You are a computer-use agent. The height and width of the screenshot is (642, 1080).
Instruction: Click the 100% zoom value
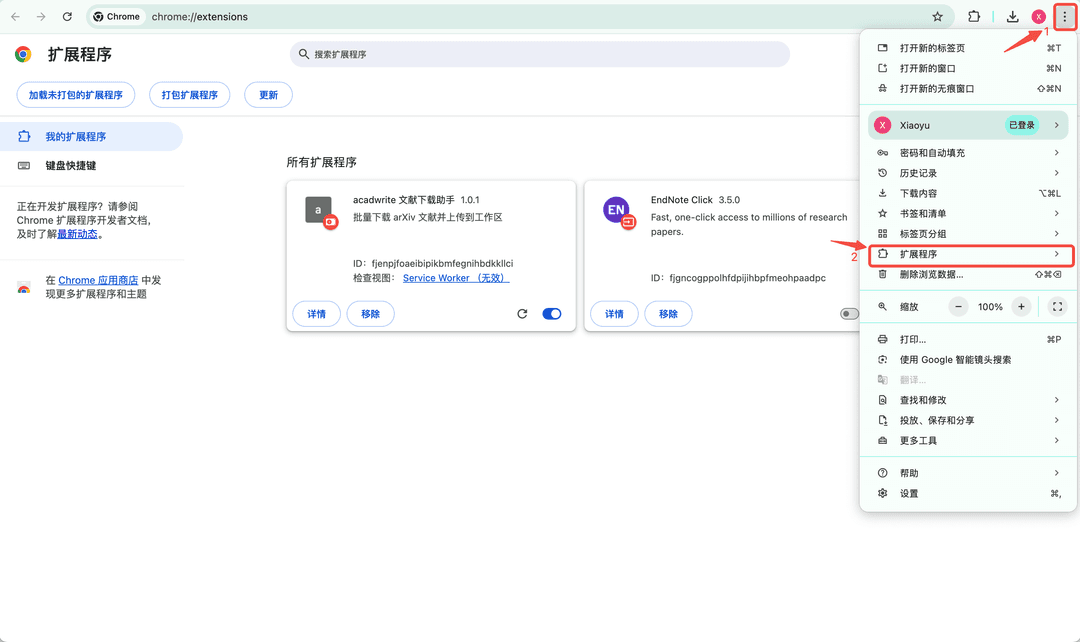[x=990, y=307]
